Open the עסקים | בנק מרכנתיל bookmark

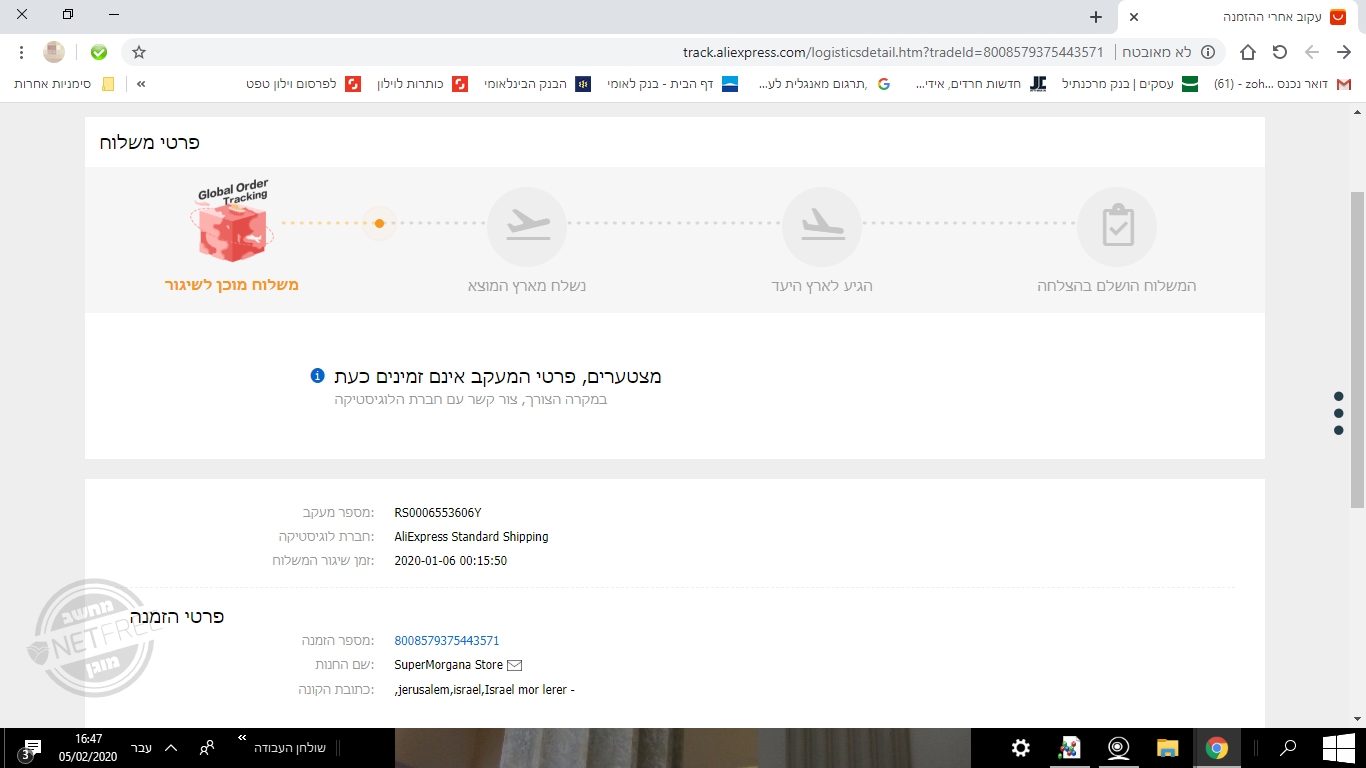click(x=1129, y=84)
